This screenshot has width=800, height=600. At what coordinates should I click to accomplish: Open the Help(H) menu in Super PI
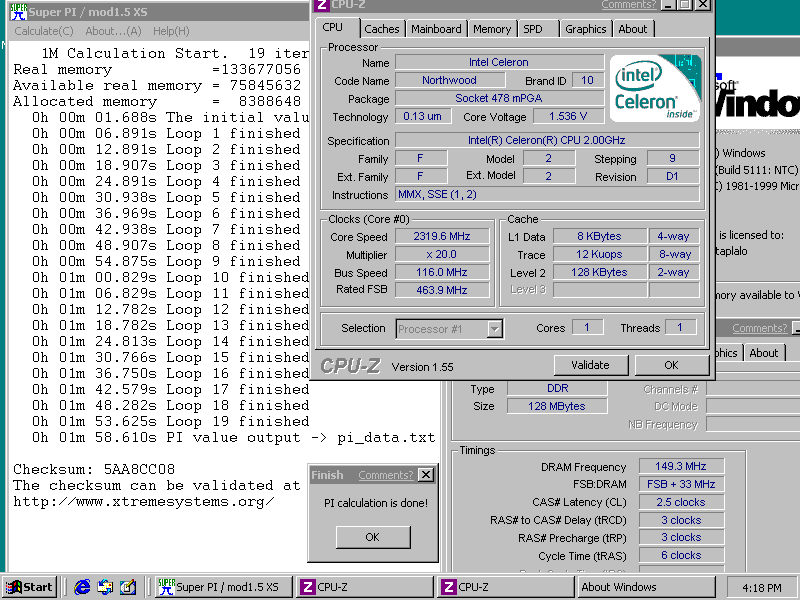coord(171,31)
